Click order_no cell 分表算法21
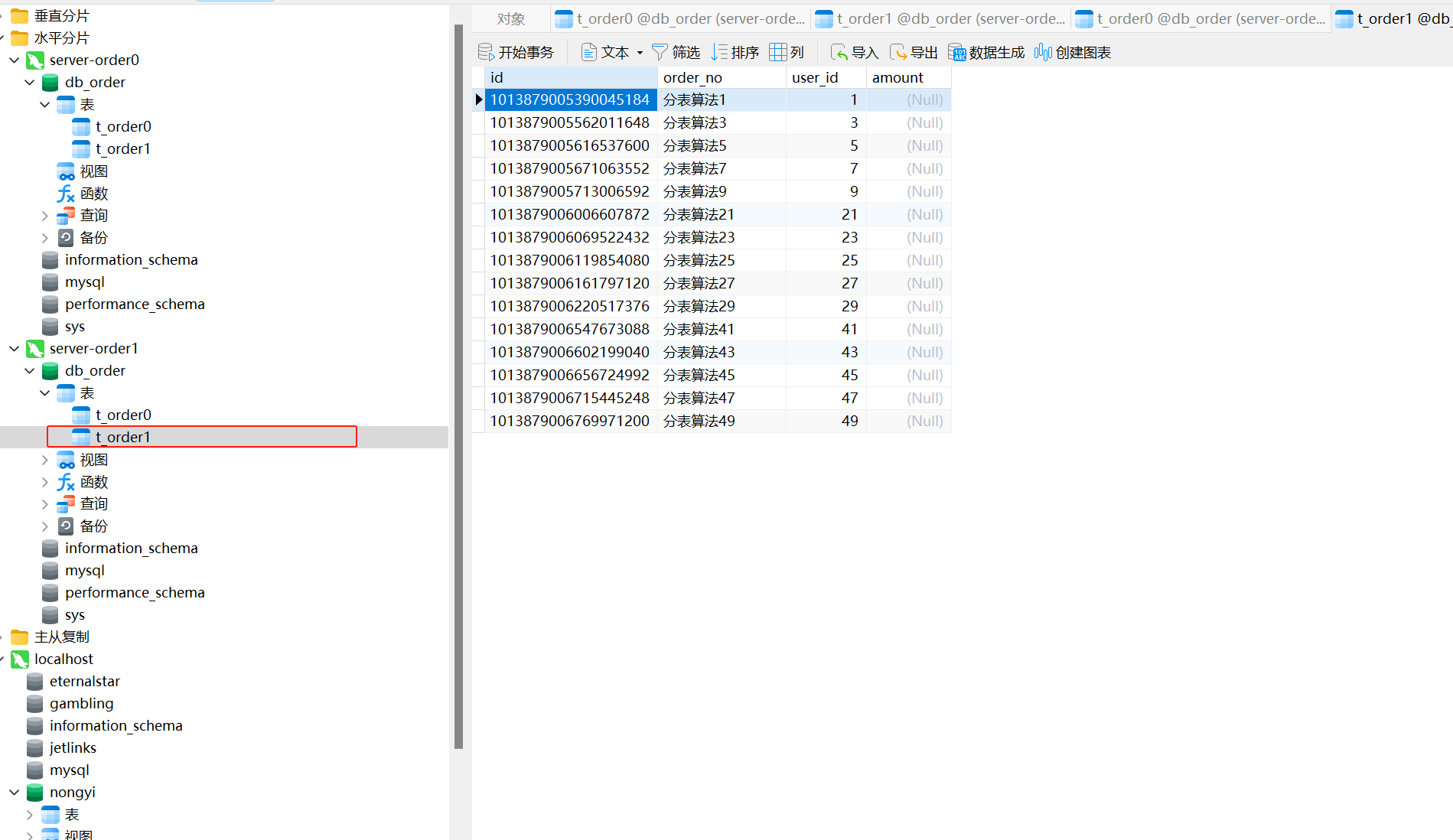 tap(722, 215)
